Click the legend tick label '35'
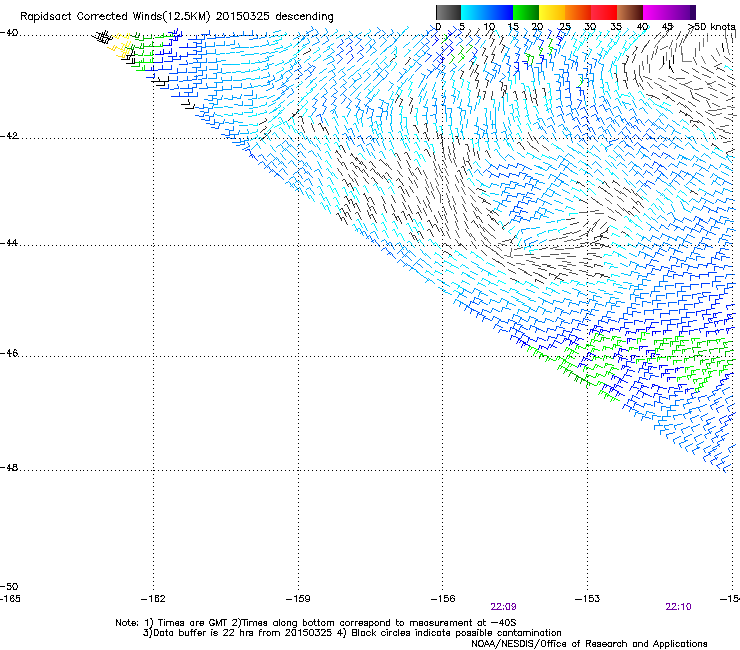The width and height of the screenshot is (740, 650). pyautogui.click(x=616, y=27)
